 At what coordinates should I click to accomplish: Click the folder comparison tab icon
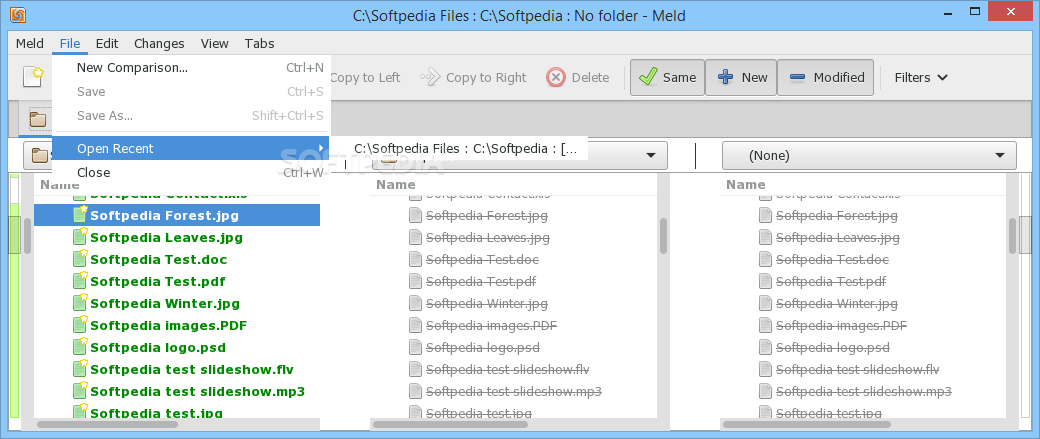click(x=38, y=119)
